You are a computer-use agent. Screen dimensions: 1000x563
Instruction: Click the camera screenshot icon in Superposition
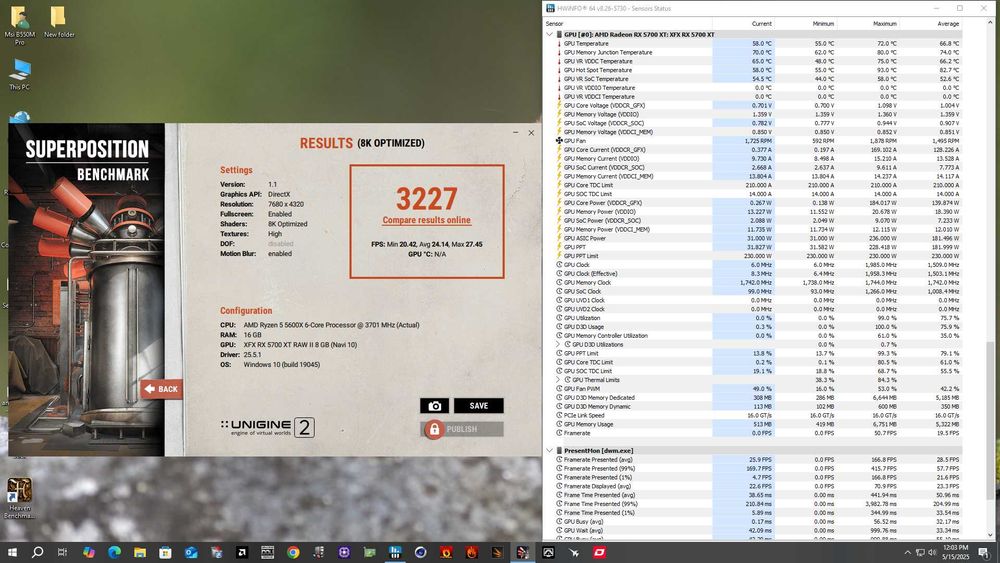click(x=434, y=406)
